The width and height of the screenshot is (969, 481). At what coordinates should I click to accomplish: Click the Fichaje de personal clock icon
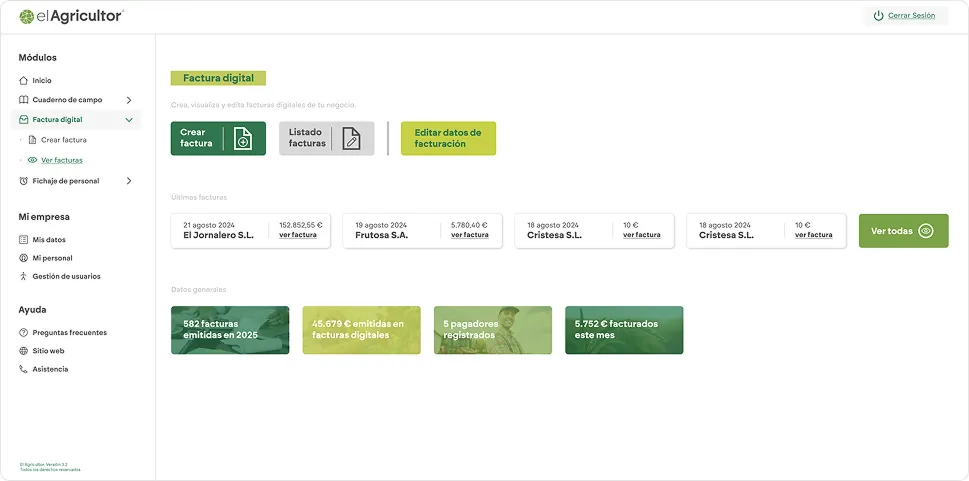[24, 181]
